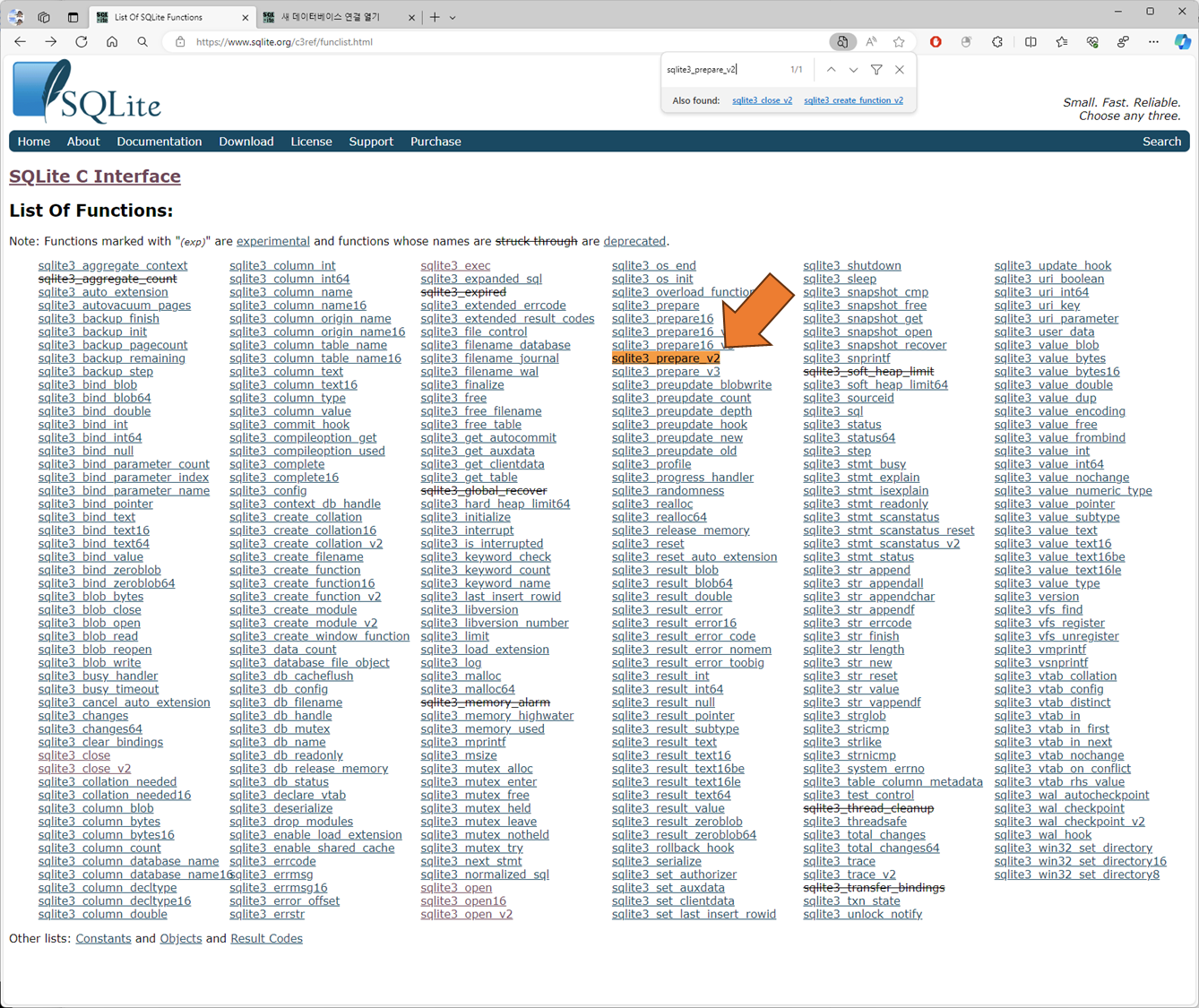The height and width of the screenshot is (1008, 1199).
Task: Open the sqlite3_open_v2 link
Action: pos(467,915)
